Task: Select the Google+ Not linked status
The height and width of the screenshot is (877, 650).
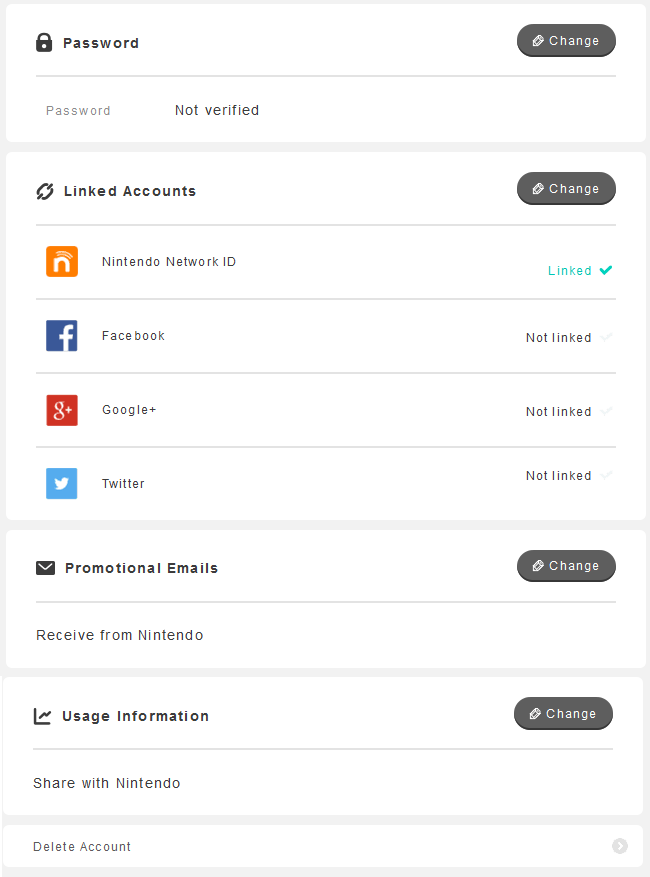Action: (x=558, y=412)
